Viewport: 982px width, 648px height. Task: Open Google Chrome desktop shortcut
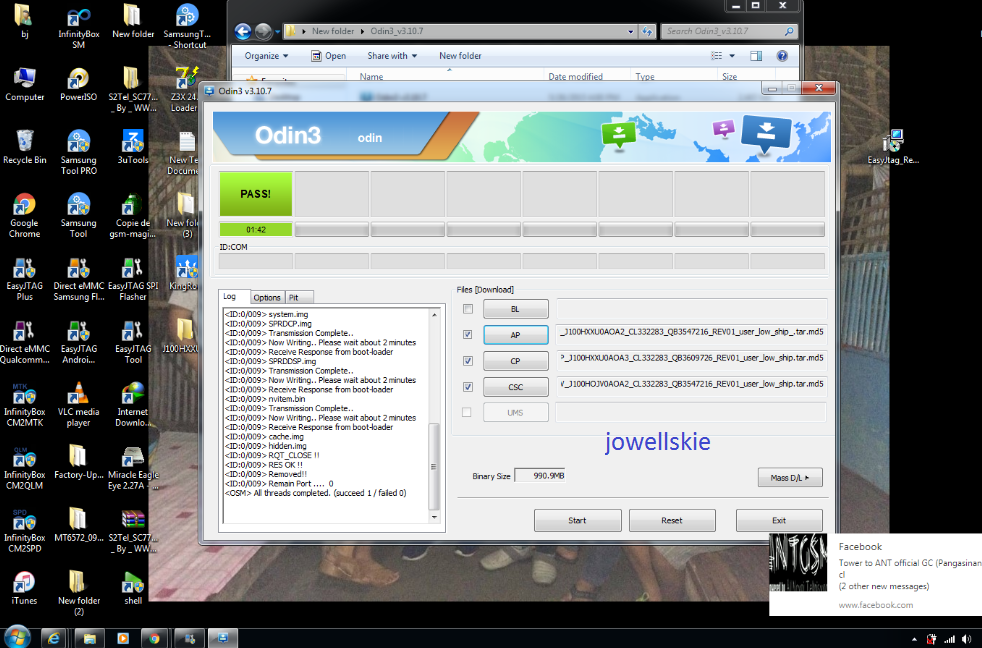coord(24,215)
